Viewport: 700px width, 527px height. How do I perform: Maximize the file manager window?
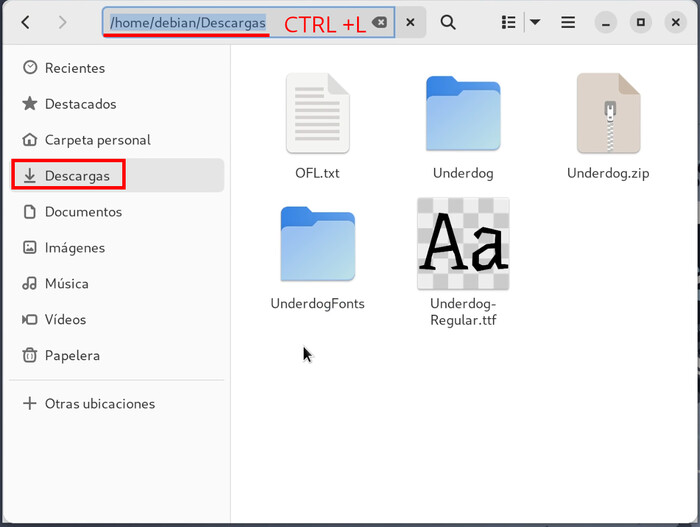641,22
